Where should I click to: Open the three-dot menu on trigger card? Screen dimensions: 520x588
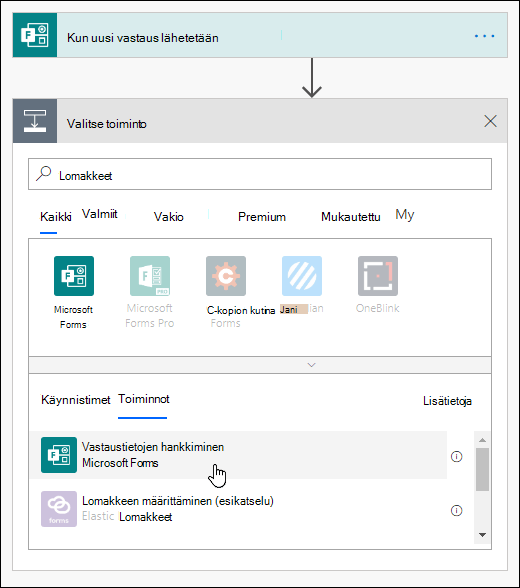pyautogui.click(x=484, y=36)
